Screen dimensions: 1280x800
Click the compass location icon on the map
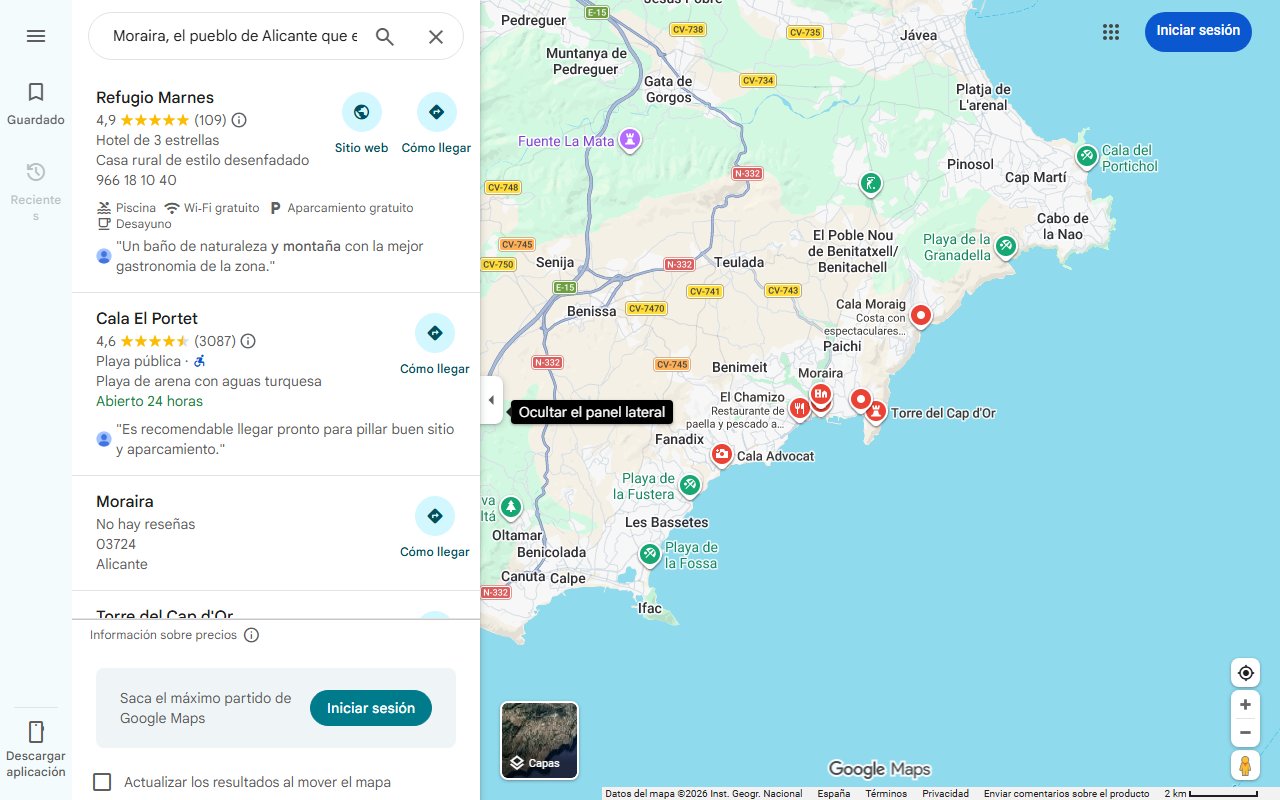[1245, 672]
